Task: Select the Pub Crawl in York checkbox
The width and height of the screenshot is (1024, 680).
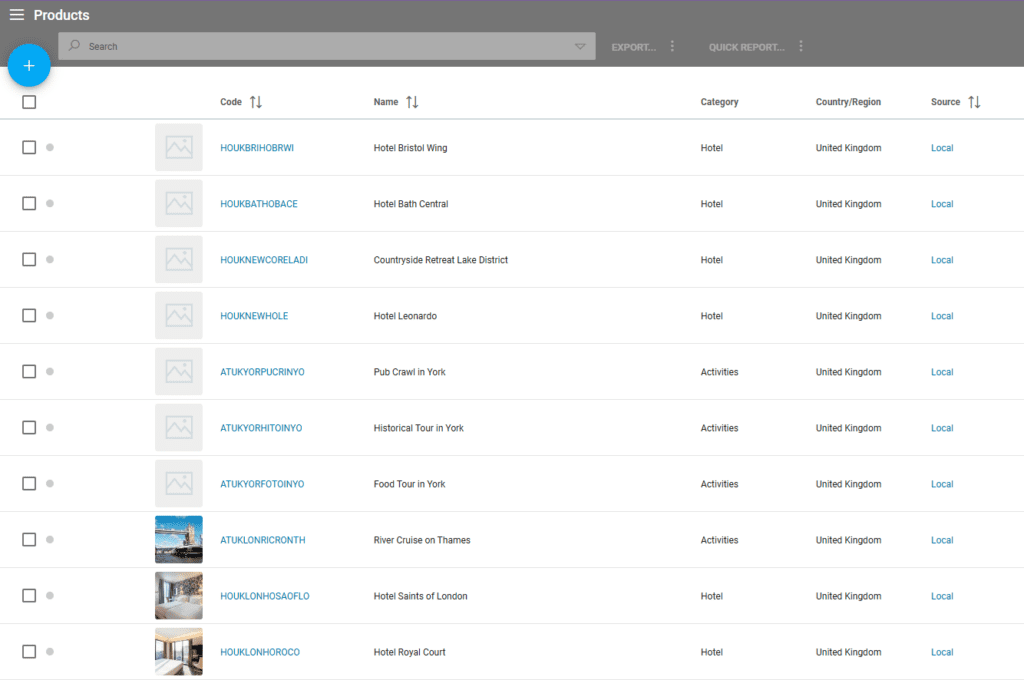Action: 29,372
